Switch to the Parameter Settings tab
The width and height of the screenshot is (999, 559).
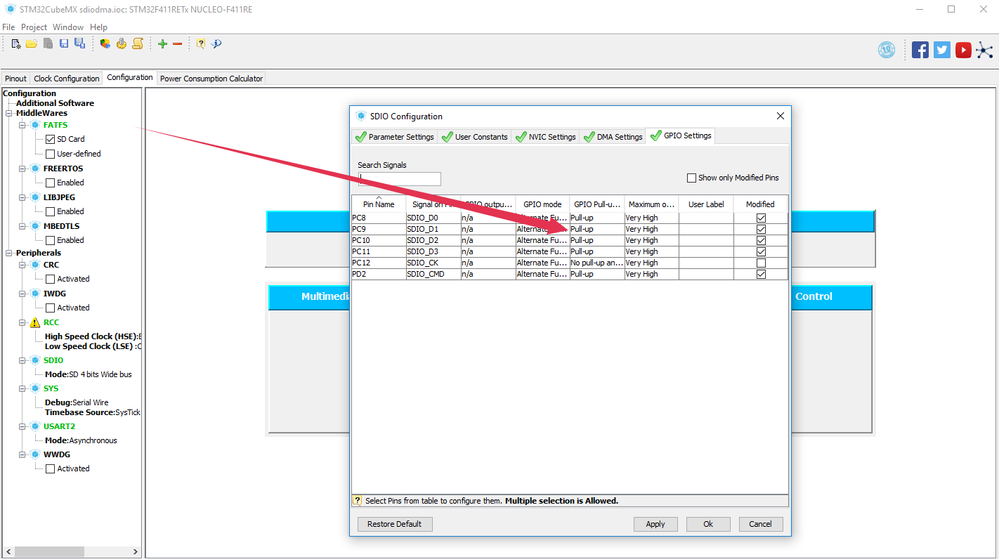[x=395, y=136]
